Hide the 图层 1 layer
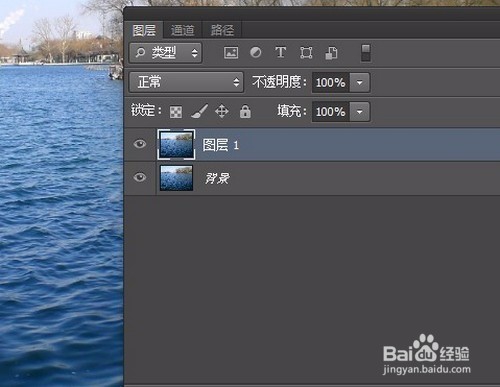500x387 pixels. point(140,144)
